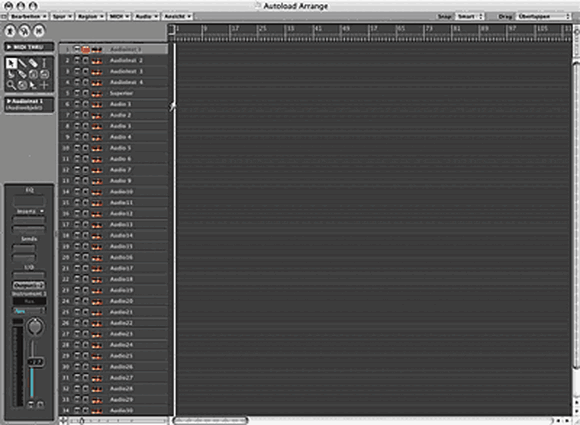Mute track 1

(x=77, y=49)
